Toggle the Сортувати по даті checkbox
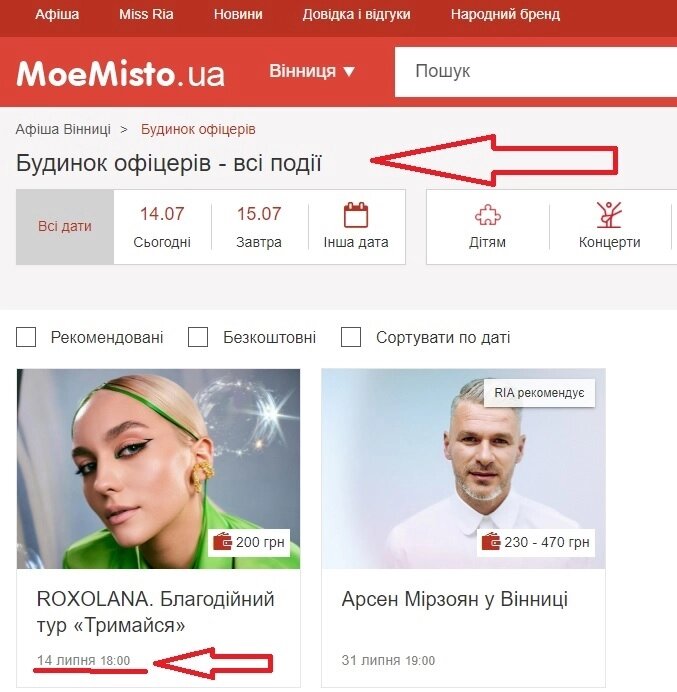The height and width of the screenshot is (692, 677). coord(351,337)
